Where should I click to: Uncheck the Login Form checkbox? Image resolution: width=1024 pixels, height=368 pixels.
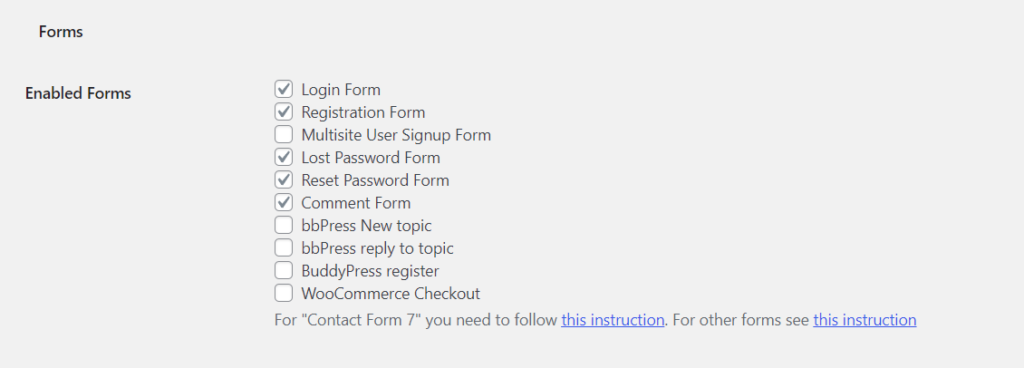pyautogui.click(x=283, y=89)
